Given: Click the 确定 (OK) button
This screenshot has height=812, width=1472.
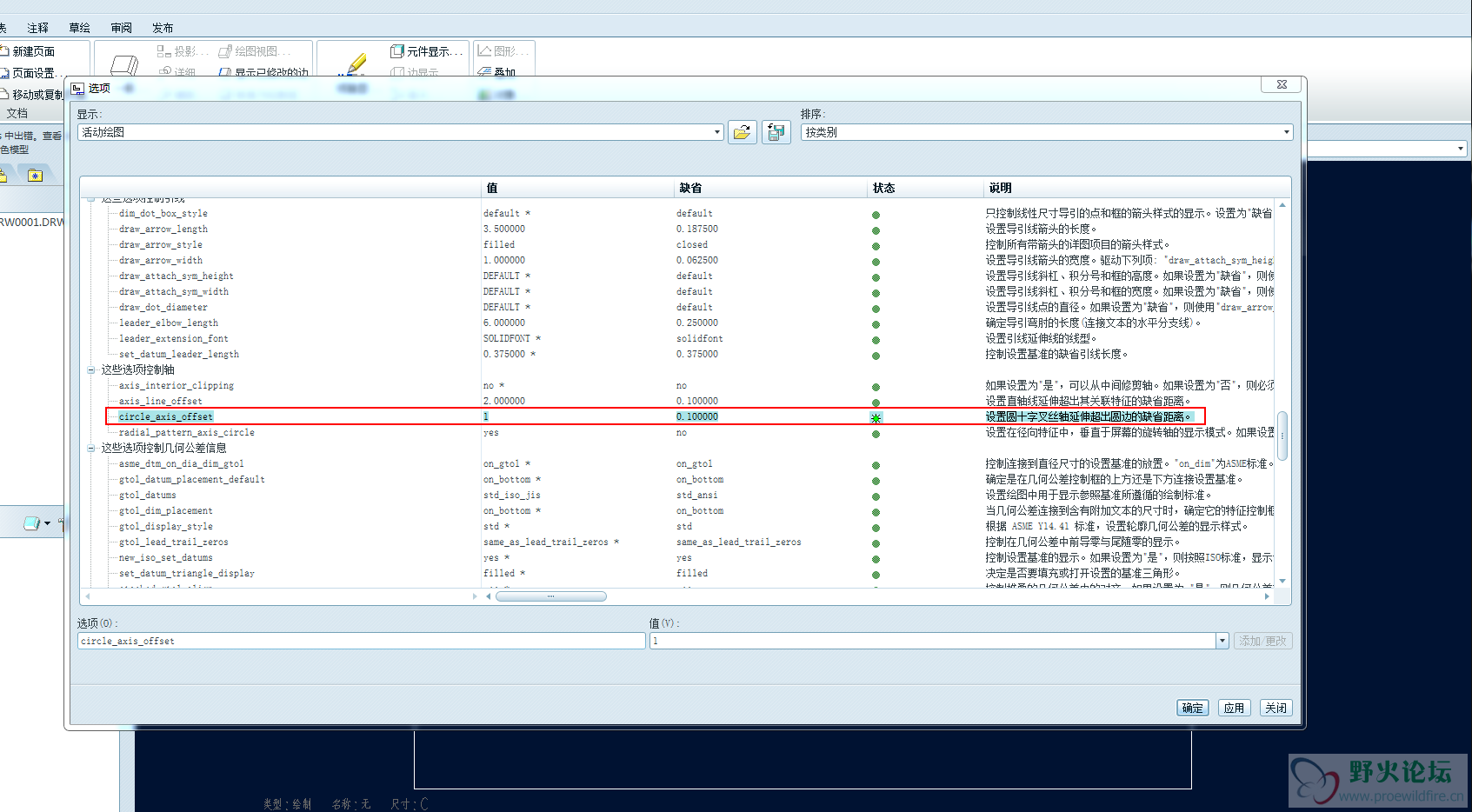Looking at the screenshot, I should tap(1193, 708).
